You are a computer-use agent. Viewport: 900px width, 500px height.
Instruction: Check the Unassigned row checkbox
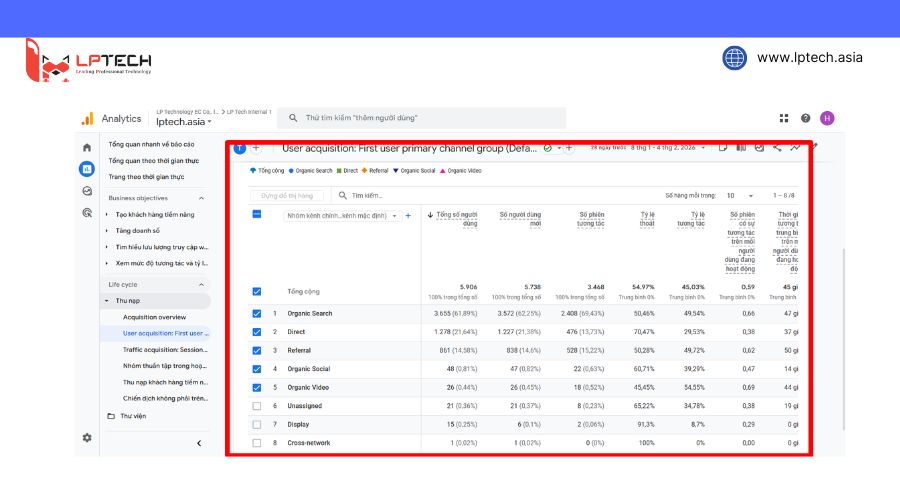click(257, 406)
